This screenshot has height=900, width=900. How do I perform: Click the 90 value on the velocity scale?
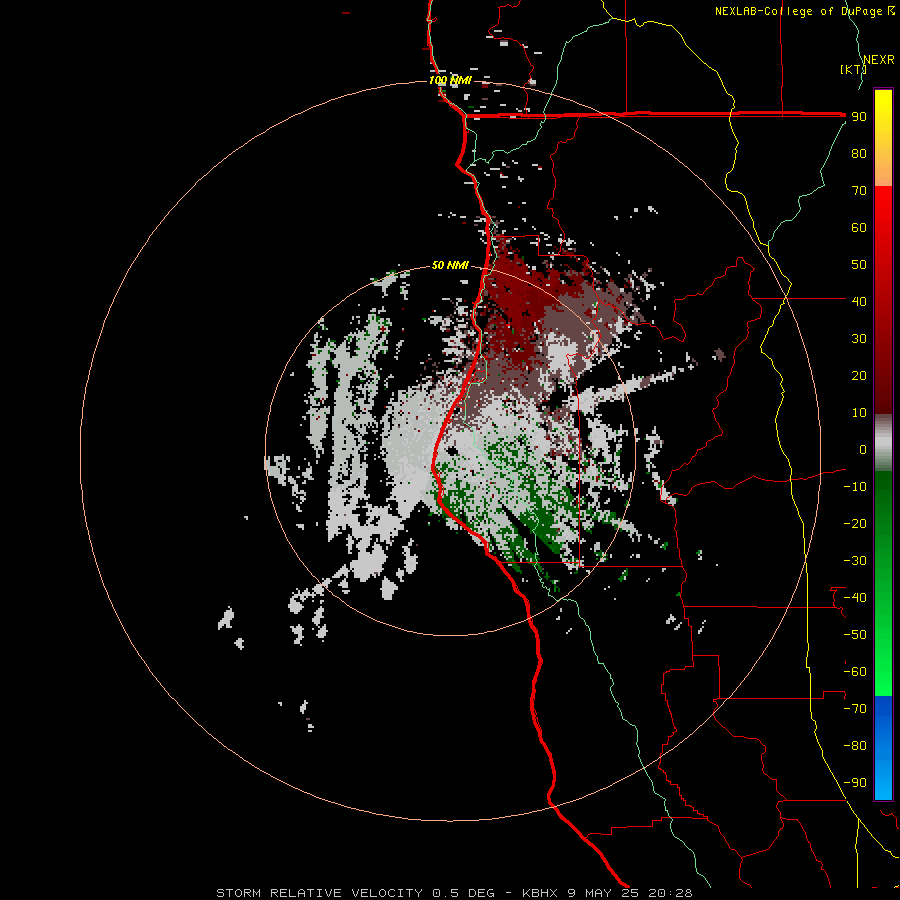click(859, 117)
